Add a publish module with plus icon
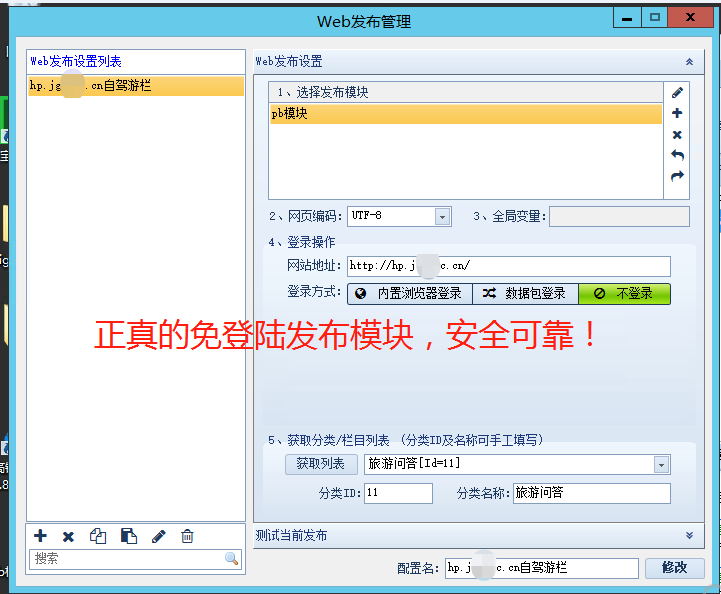Image resolution: width=721 pixels, height=594 pixels. coord(677,113)
